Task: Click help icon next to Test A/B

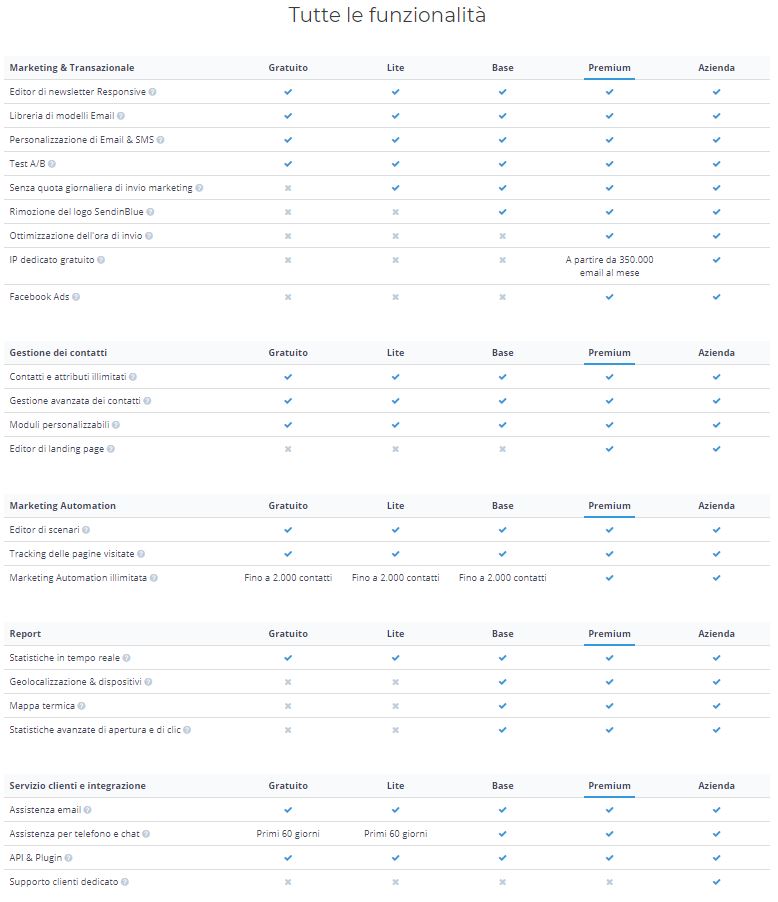Action: point(52,164)
